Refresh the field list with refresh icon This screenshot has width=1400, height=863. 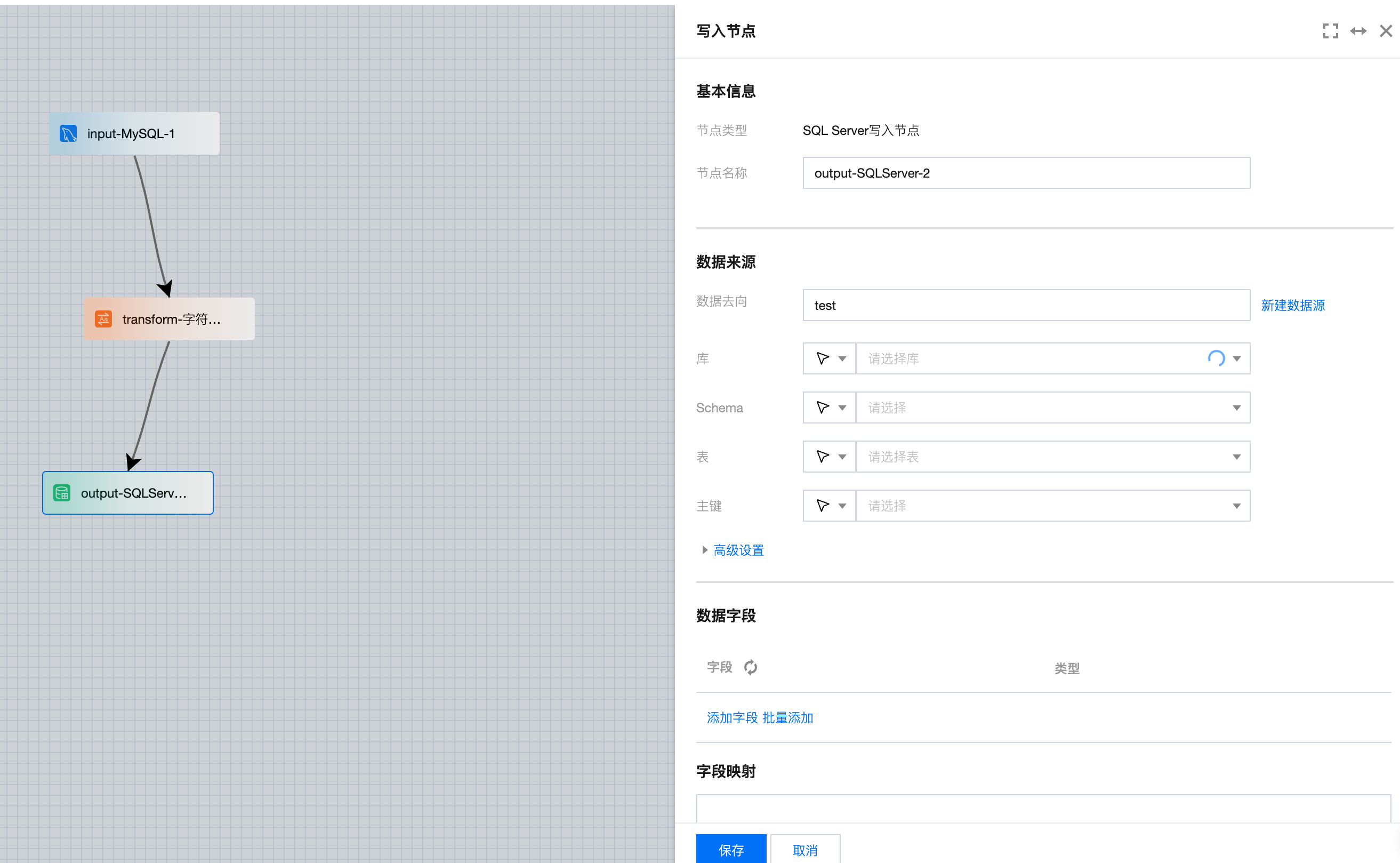point(750,667)
